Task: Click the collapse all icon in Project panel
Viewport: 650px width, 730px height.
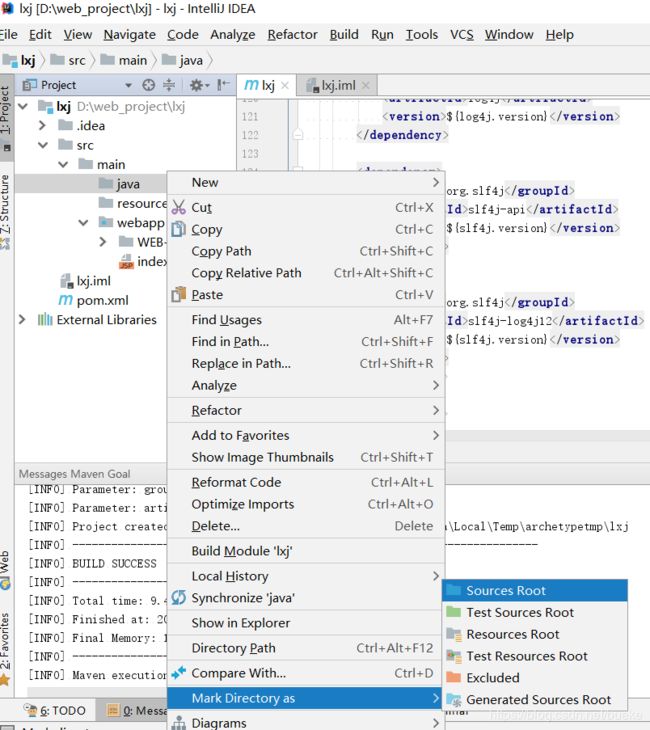Action: coord(169,85)
